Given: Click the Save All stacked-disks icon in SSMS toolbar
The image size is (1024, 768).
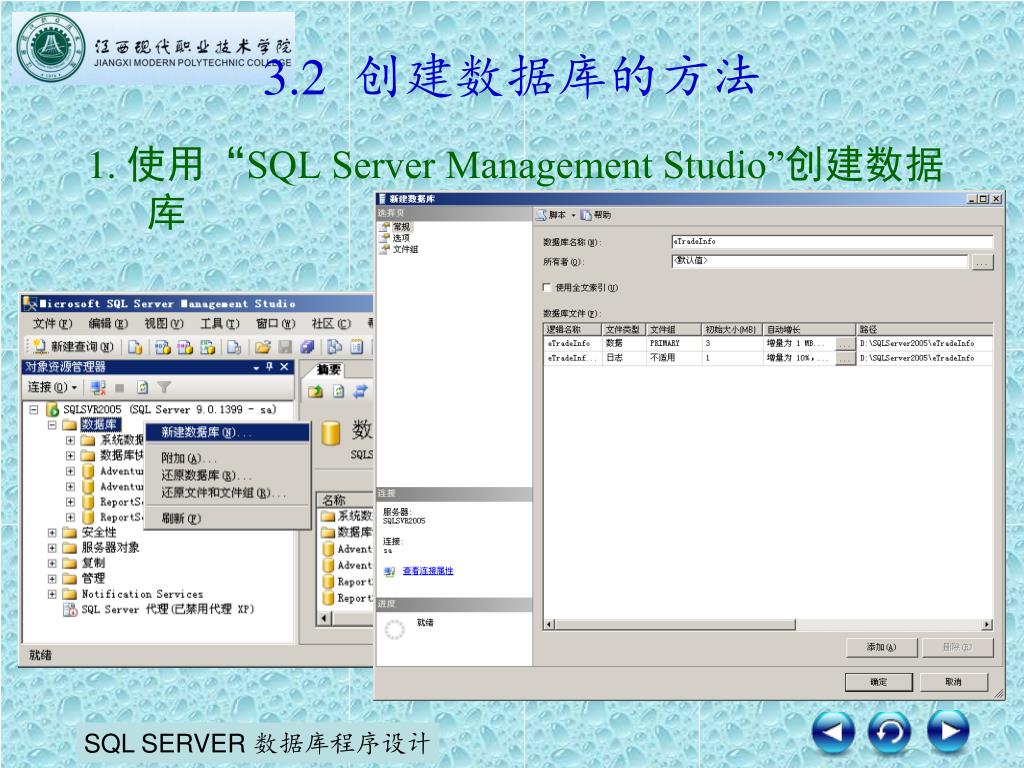Looking at the screenshot, I should [x=308, y=347].
